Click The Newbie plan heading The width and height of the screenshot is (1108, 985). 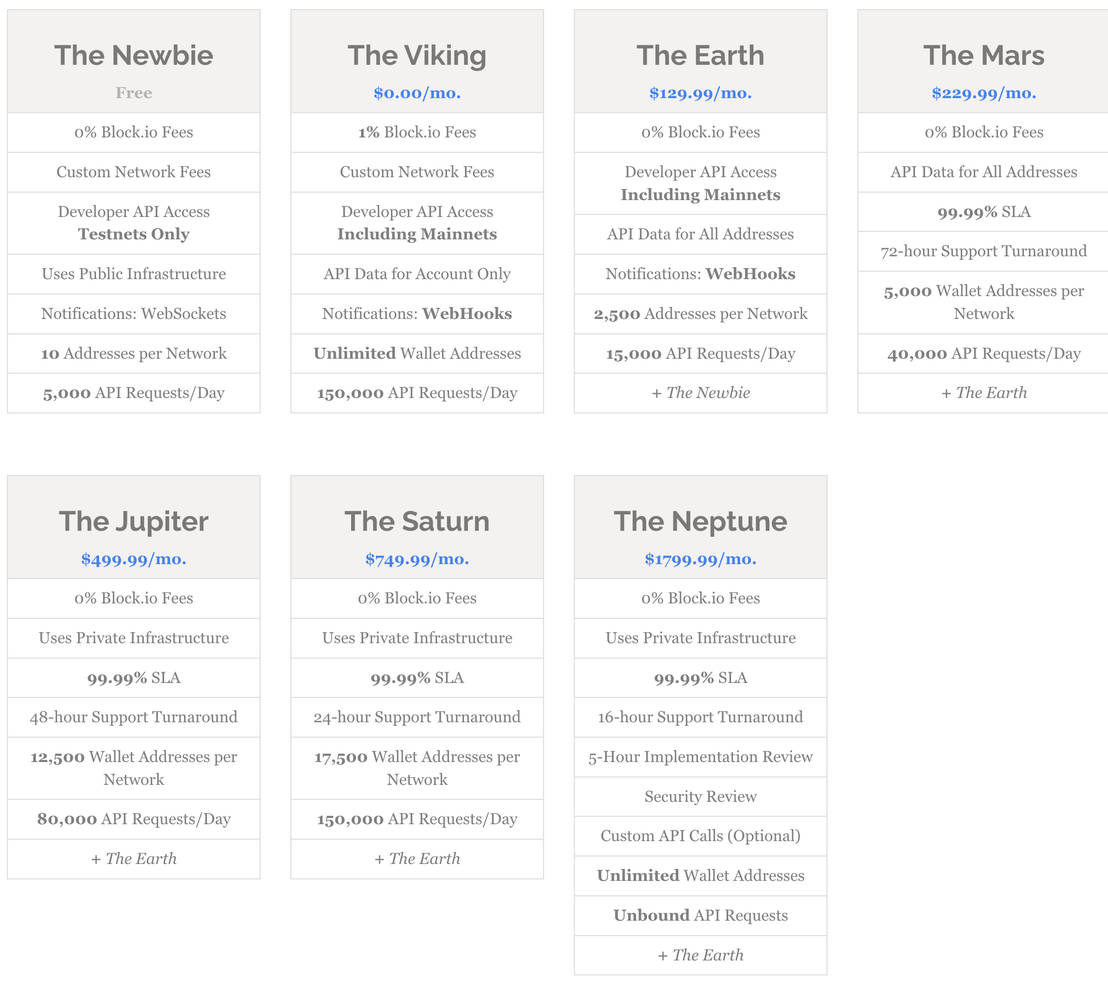click(133, 55)
